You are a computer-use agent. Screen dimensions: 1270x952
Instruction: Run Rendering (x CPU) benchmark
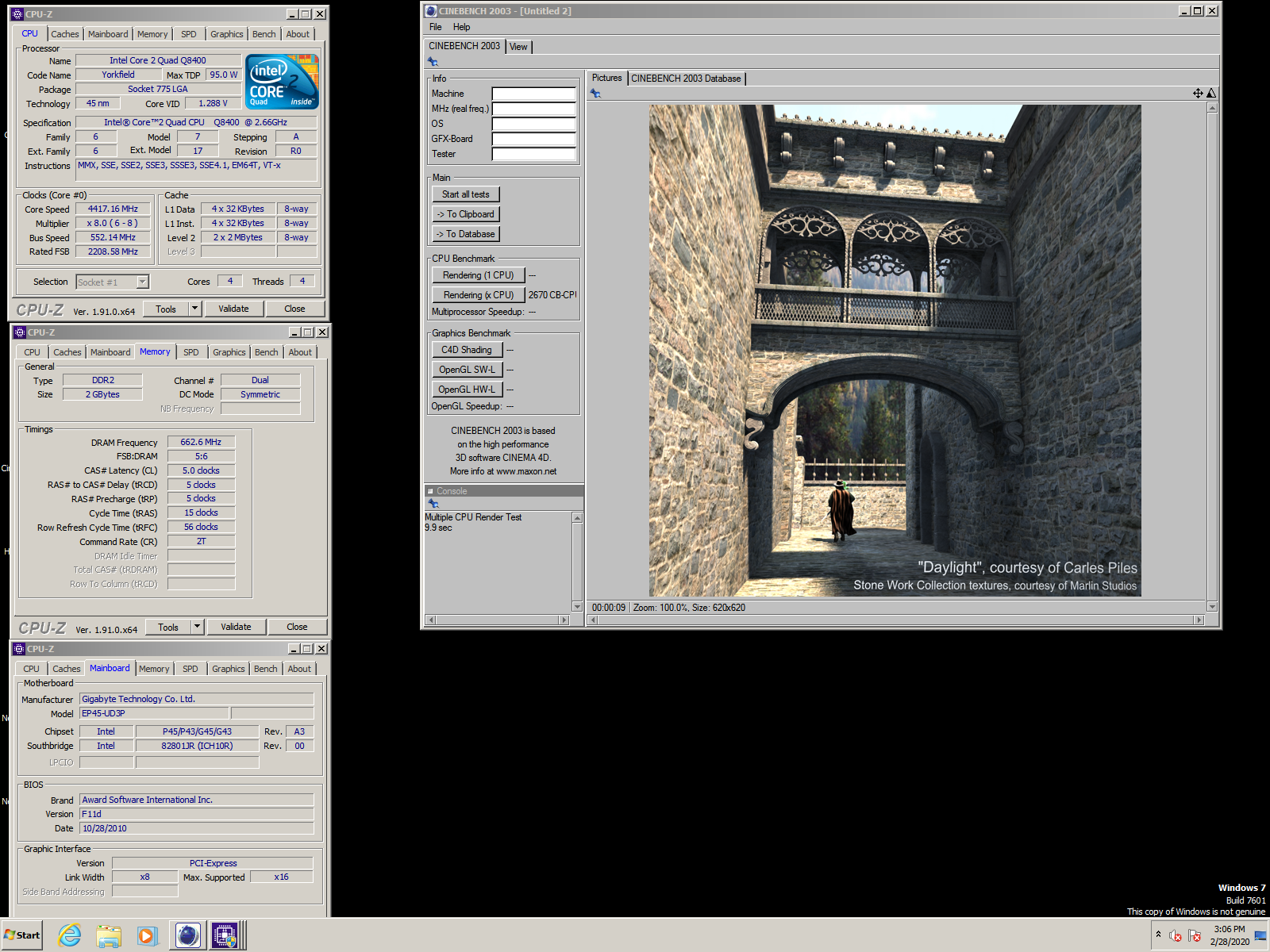[x=479, y=295]
